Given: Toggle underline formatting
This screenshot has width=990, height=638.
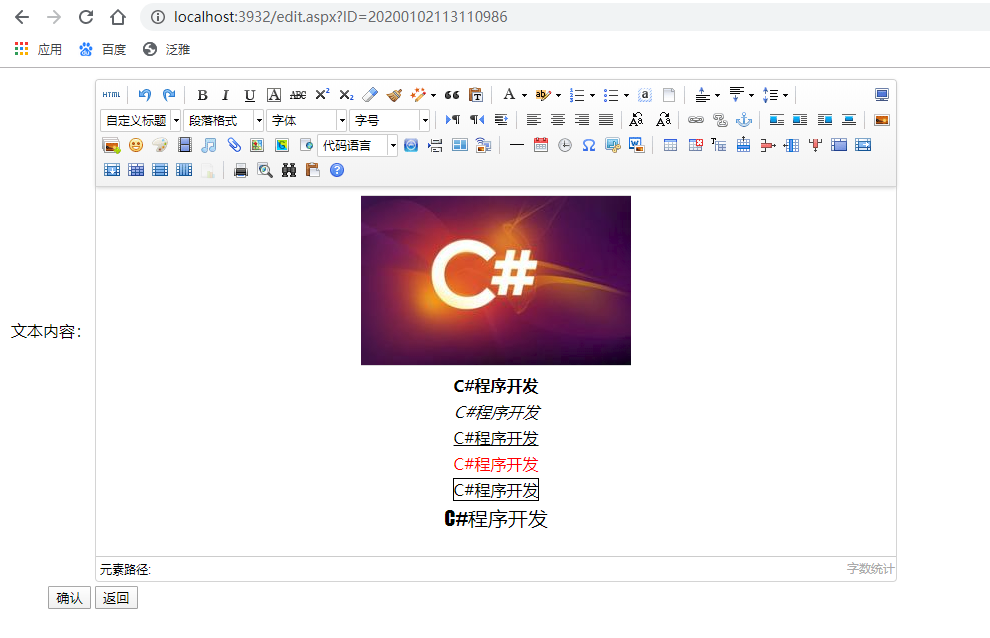Looking at the screenshot, I should pyautogui.click(x=250, y=95).
